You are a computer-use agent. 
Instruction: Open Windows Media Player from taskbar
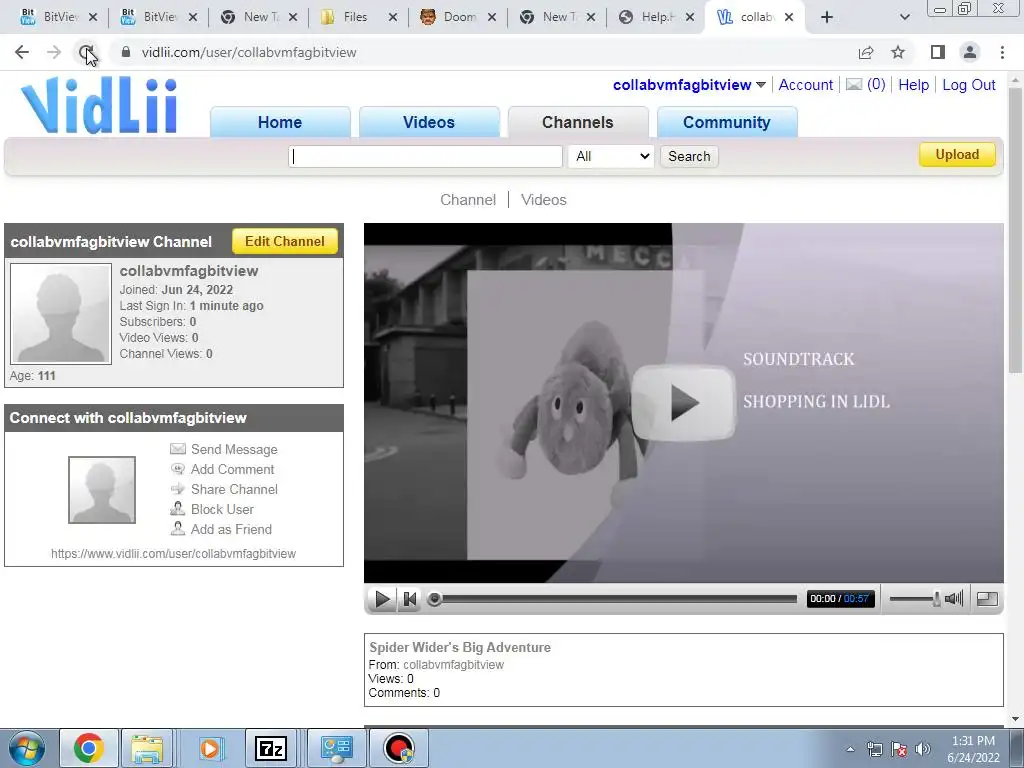(210, 748)
